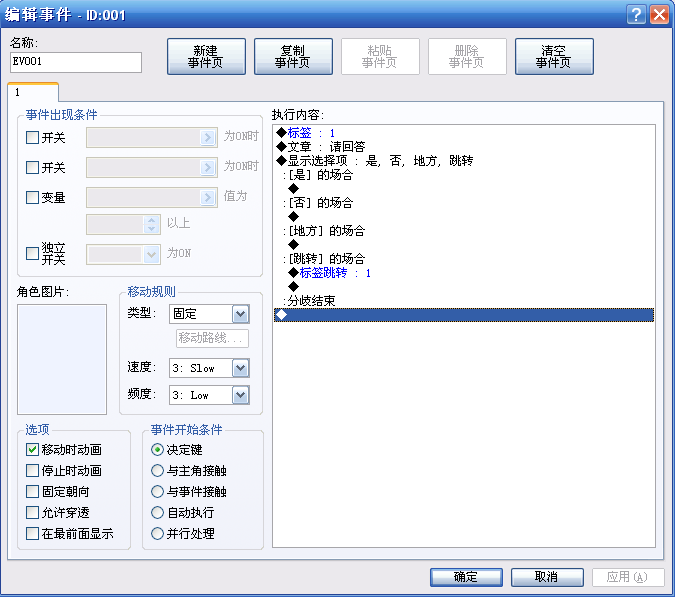This screenshot has height=597, width=675.
Task: Select the 分歧结束 line
Action: tap(464, 301)
